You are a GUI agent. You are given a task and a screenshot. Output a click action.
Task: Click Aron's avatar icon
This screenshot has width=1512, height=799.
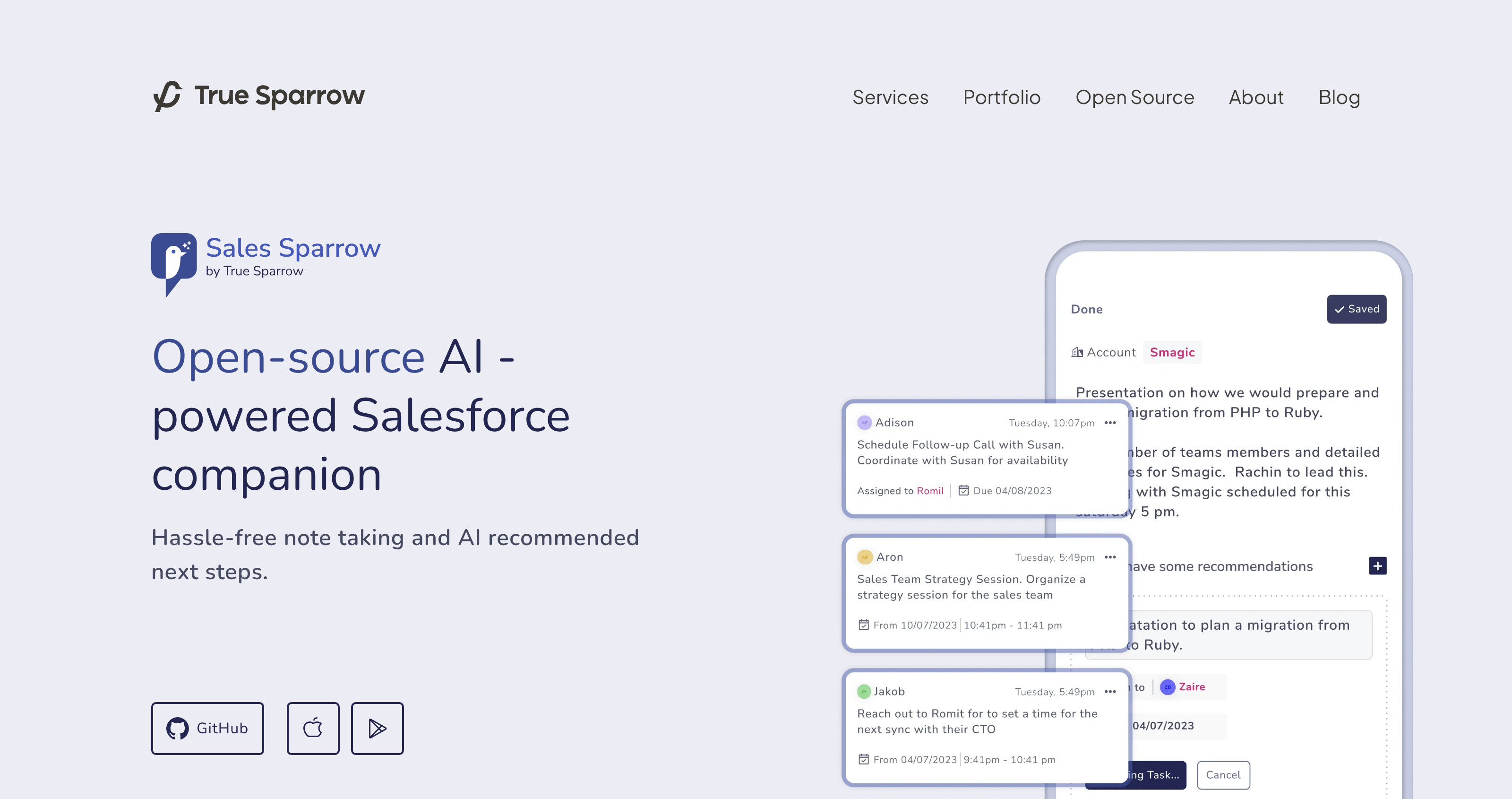865,557
